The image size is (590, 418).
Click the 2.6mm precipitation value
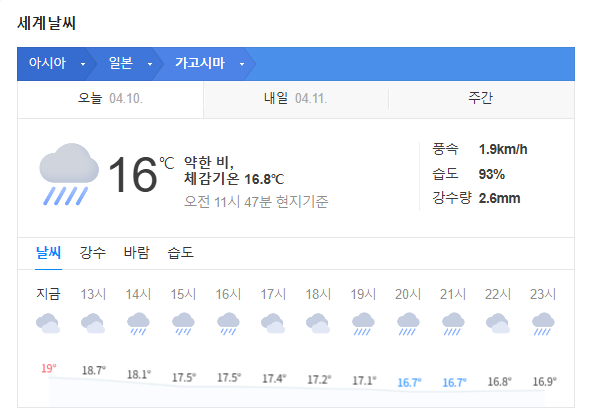[499, 198]
